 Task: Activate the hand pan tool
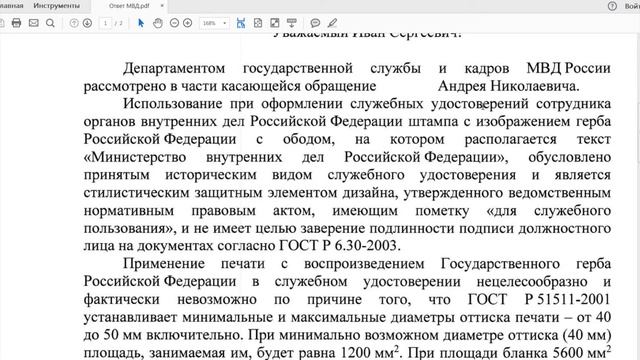pyautogui.click(x=158, y=23)
